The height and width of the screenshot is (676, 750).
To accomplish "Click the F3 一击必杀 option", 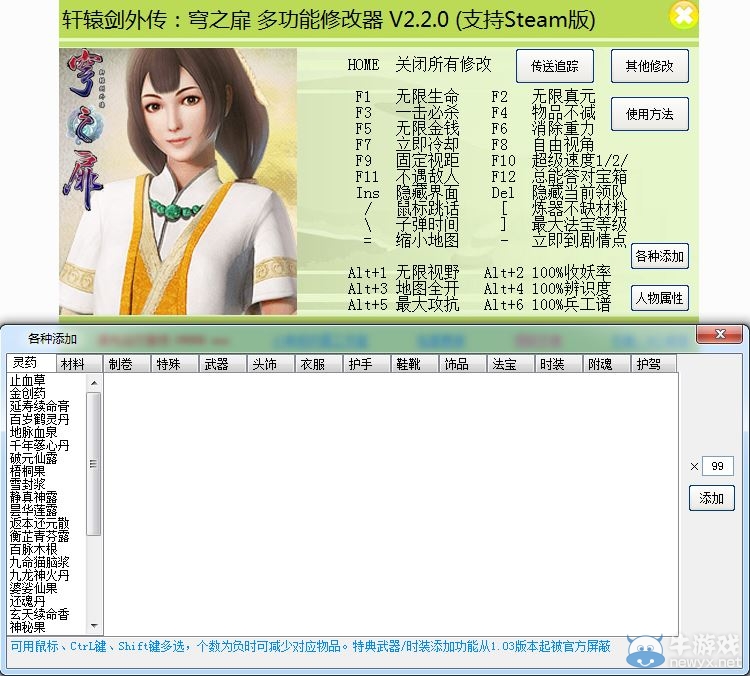I will click(x=407, y=113).
